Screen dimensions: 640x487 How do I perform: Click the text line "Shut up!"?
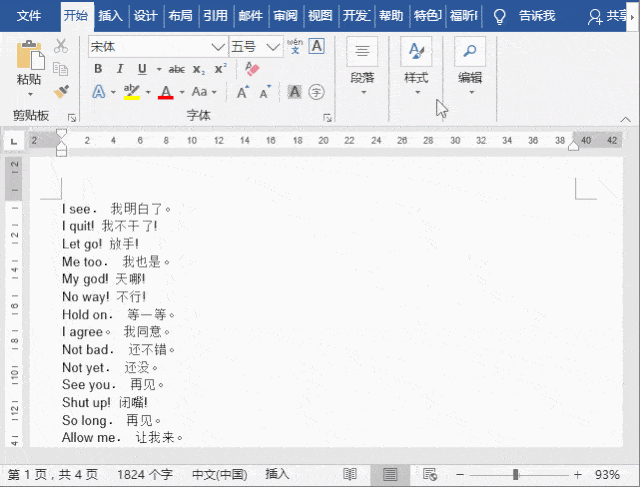pyautogui.click(x=86, y=402)
